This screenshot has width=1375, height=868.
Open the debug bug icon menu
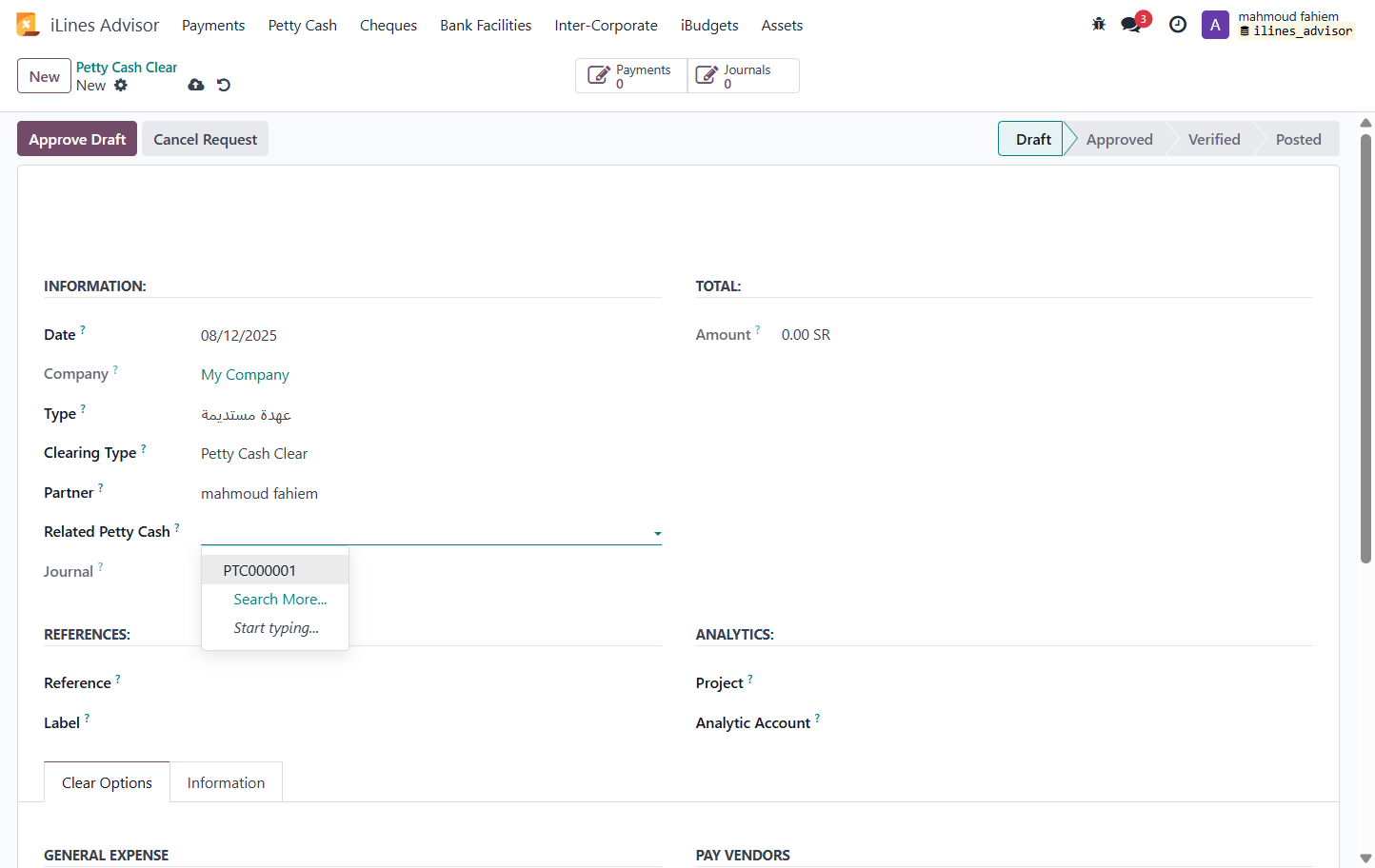1099,25
